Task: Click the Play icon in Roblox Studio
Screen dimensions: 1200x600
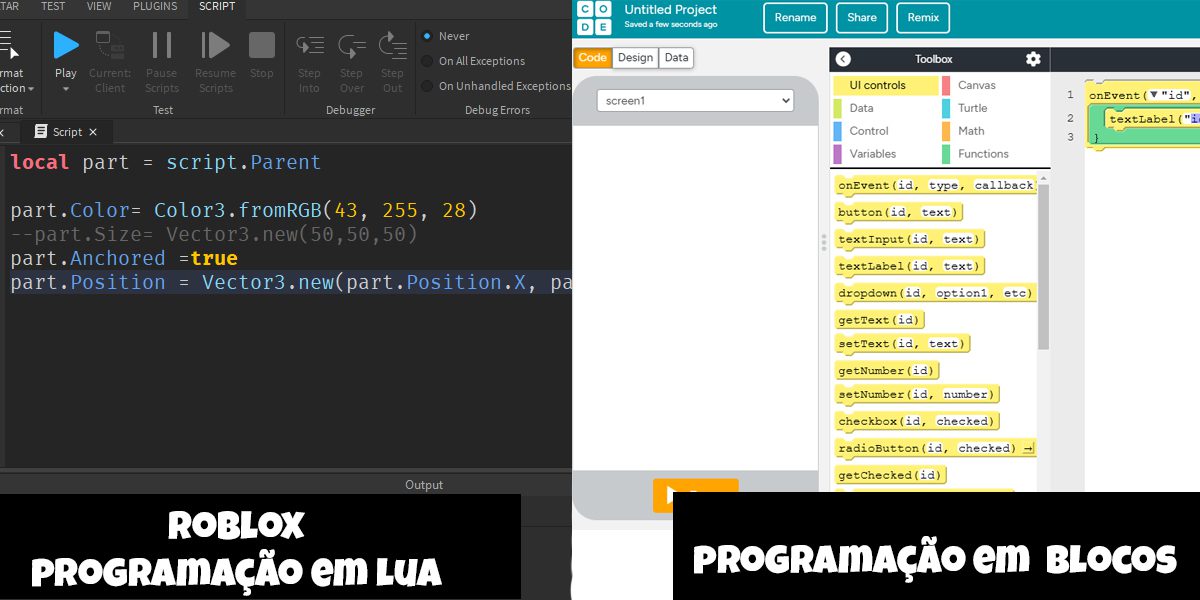Action: tap(66, 44)
